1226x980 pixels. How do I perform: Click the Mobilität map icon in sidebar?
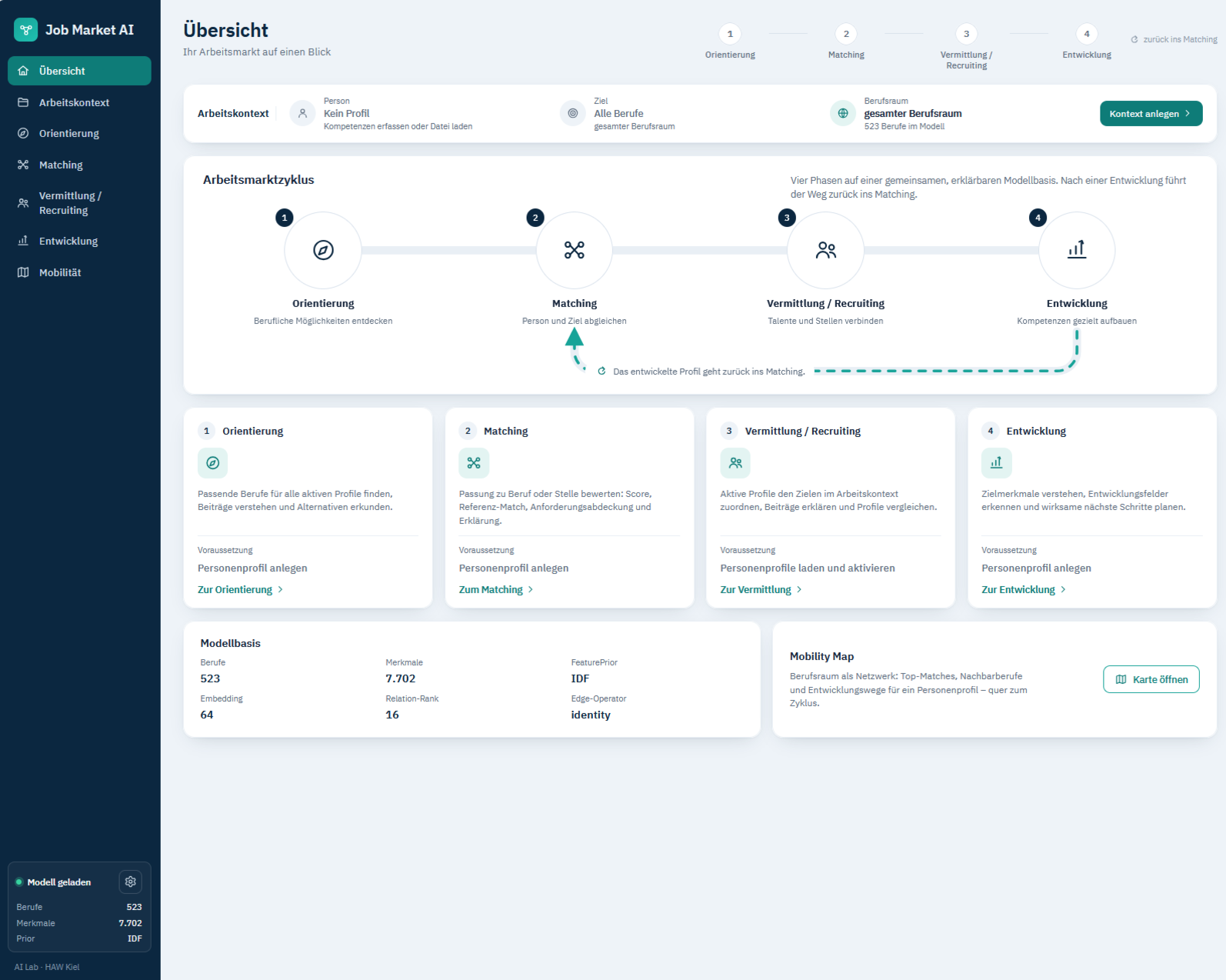coord(23,272)
